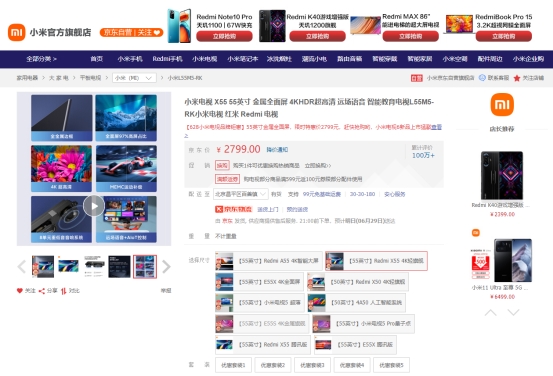The width and height of the screenshot is (553, 376).
Task: Click the 预约送货 link
Action: [297, 210]
